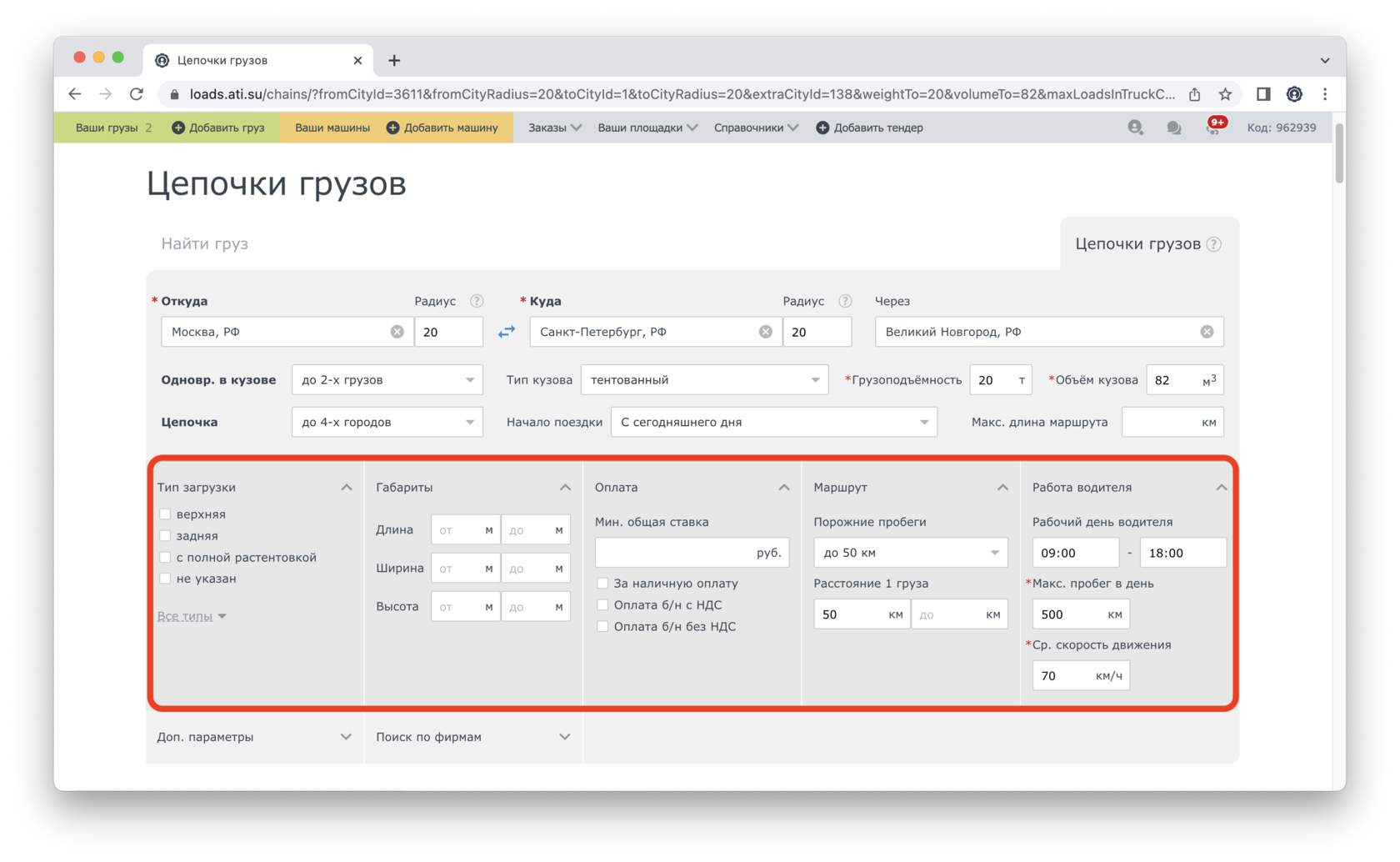Collapse the Оплата section
Image resolution: width=1400 pixels, height=862 pixels.
click(x=784, y=488)
